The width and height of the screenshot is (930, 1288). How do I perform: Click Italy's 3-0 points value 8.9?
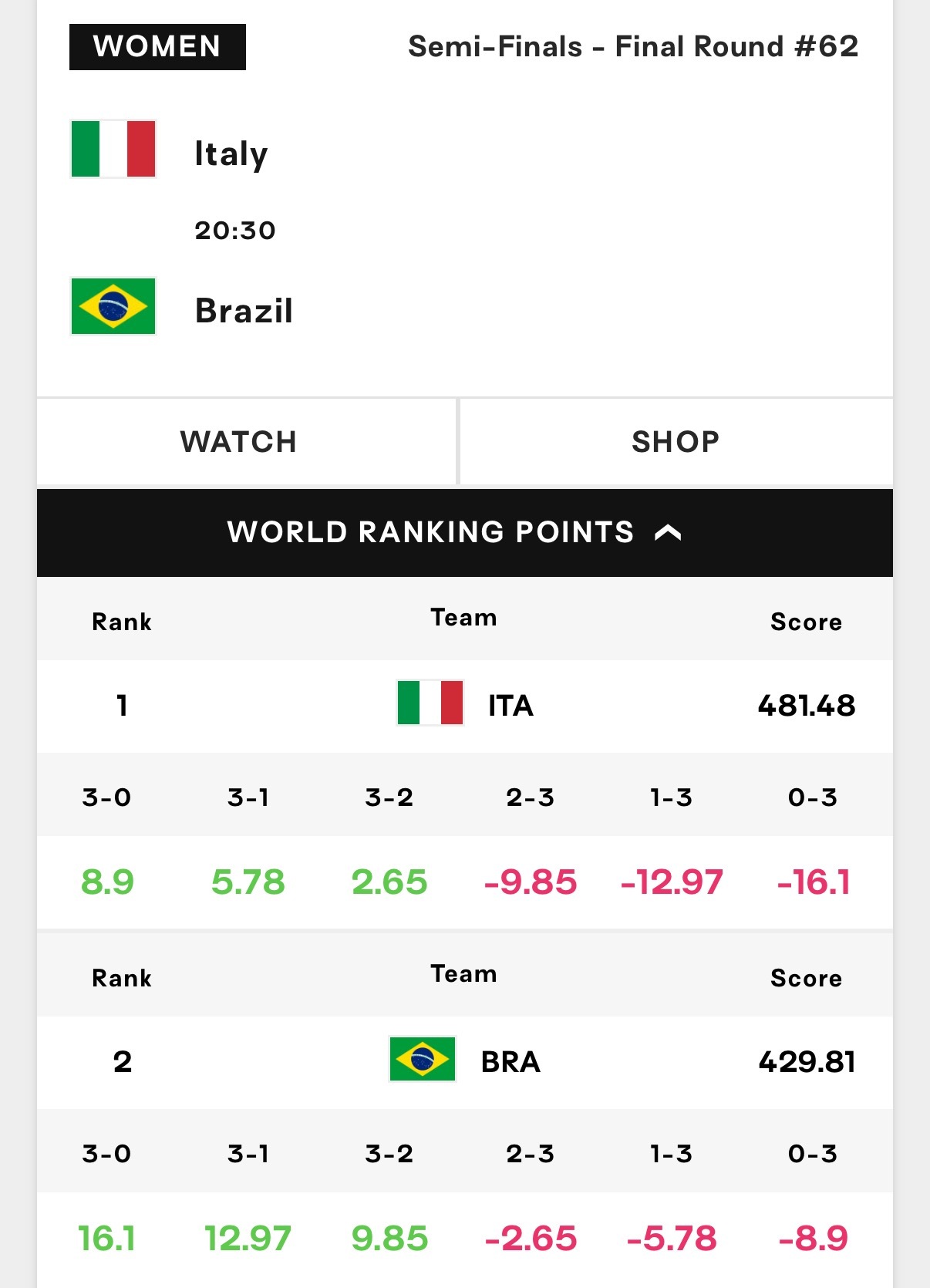(x=107, y=882)
